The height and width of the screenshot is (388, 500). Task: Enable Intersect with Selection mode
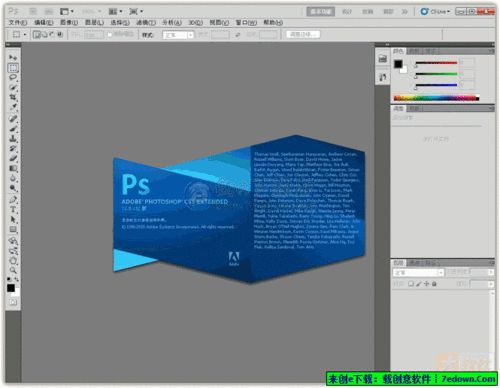coord(60,34)
